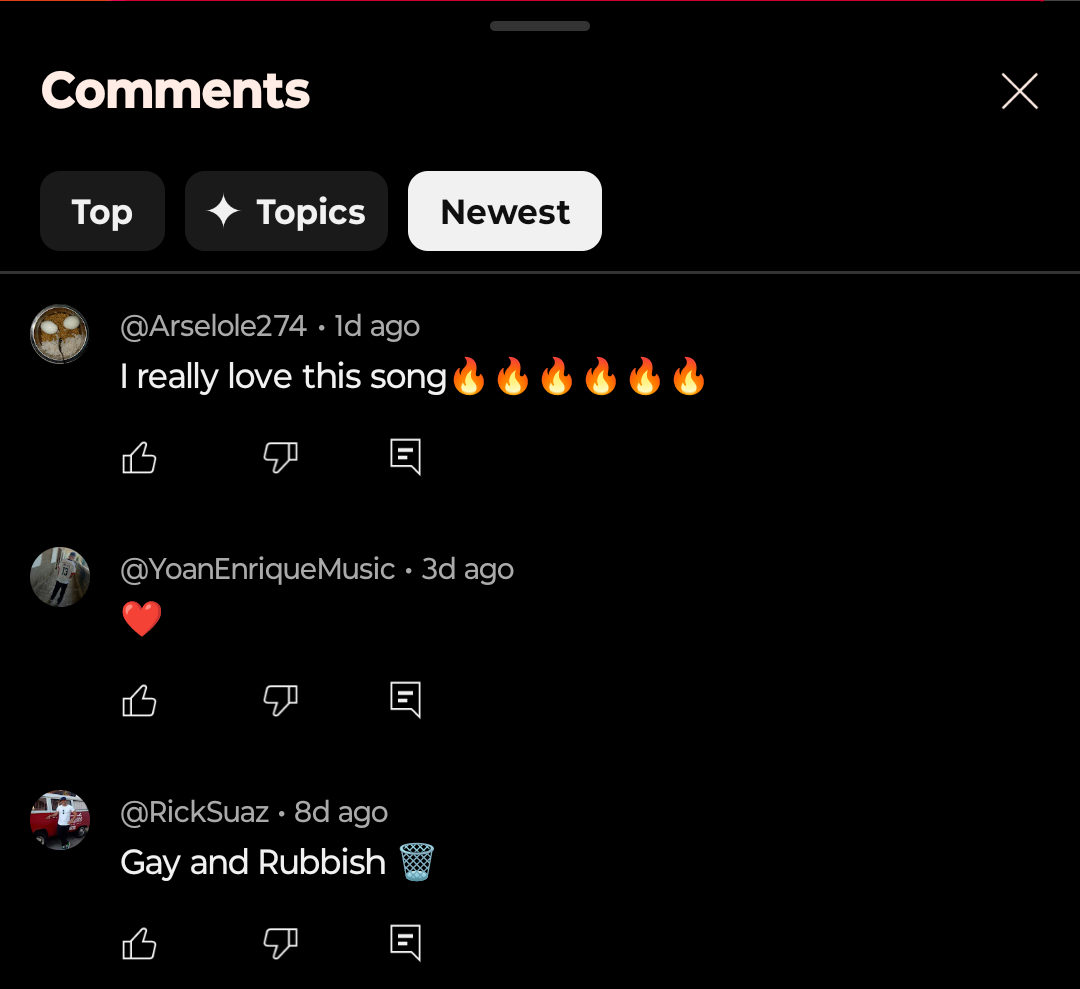Like @YoanEnriqueMusic's heart comment
The width and height of the screenshot is (1080, 989).
139,700
